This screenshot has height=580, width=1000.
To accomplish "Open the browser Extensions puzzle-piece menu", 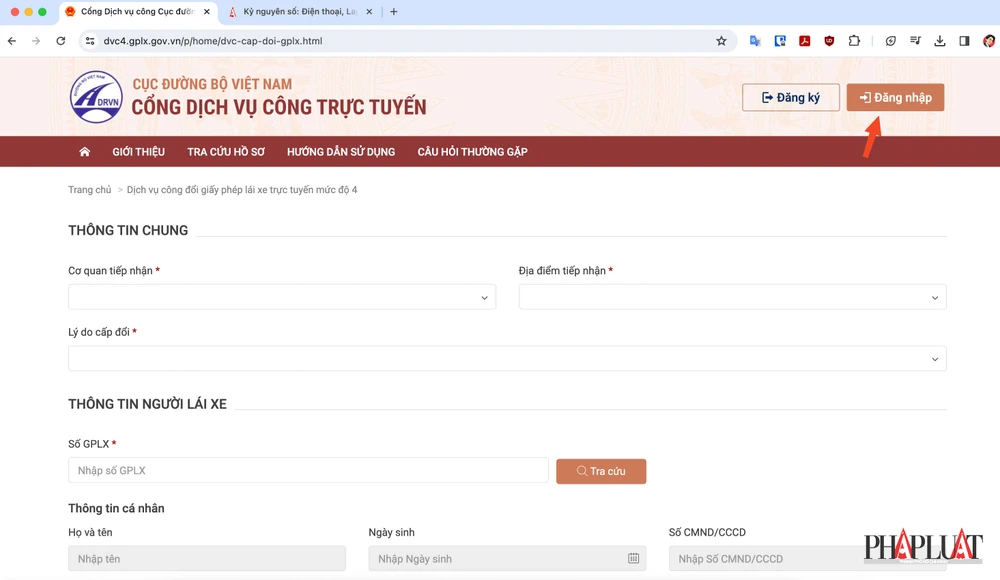I will click(x=853, y=41).
